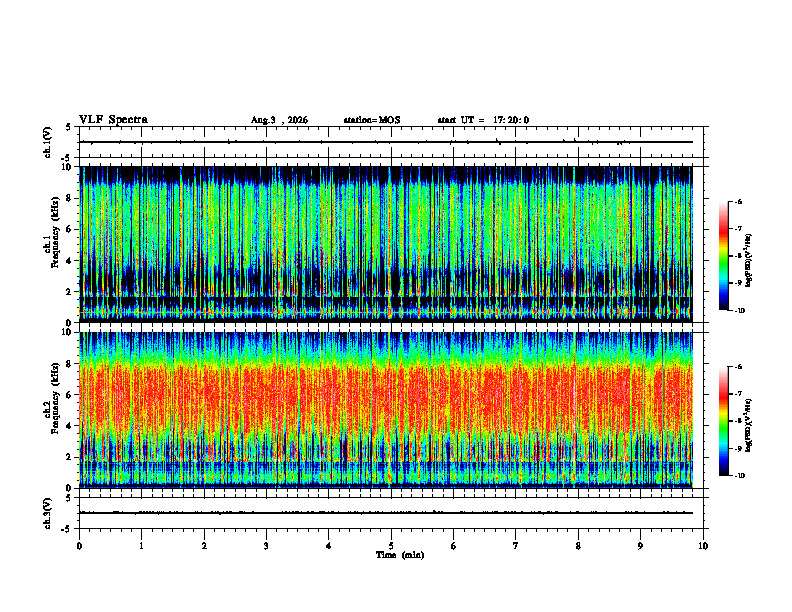Click the "0" tick on the time axis
This screenshot has height=612, width=792.
tap(79, 546)
